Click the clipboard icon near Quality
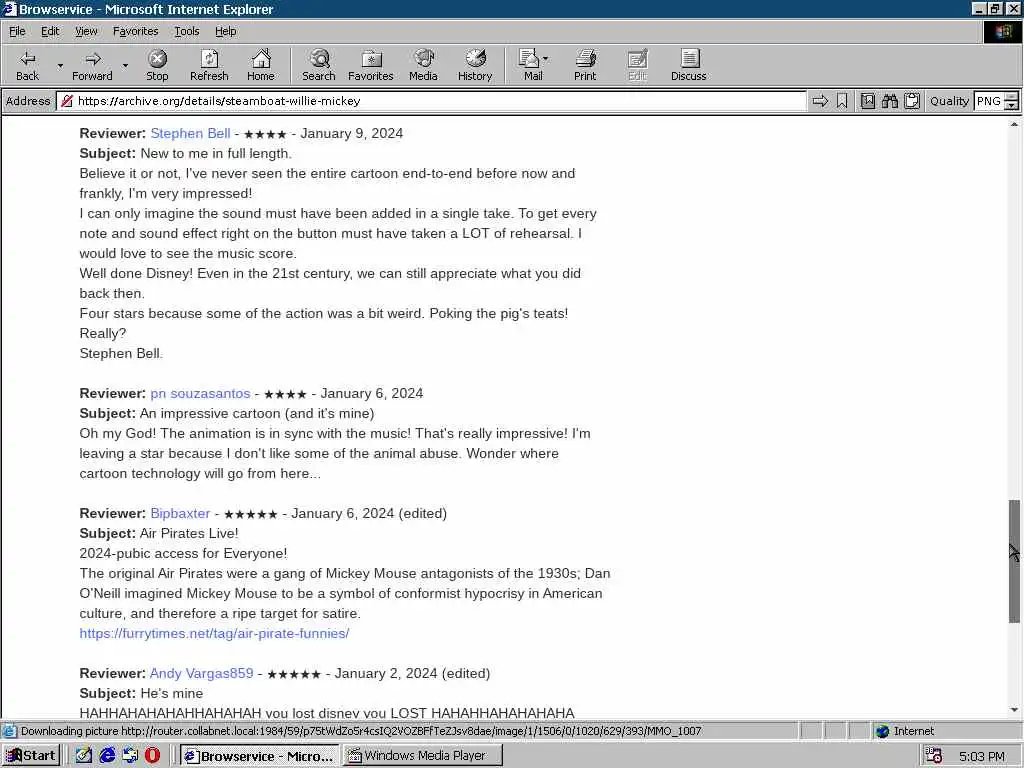The width and height of the screenshot is (1024, 768). click(x=912, y=101)
